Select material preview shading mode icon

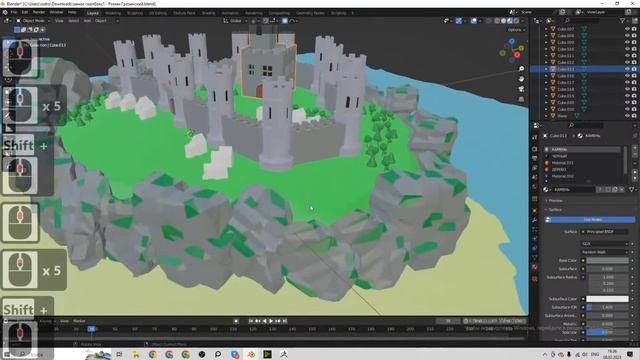pyautogui.click(x=510, y=21)
